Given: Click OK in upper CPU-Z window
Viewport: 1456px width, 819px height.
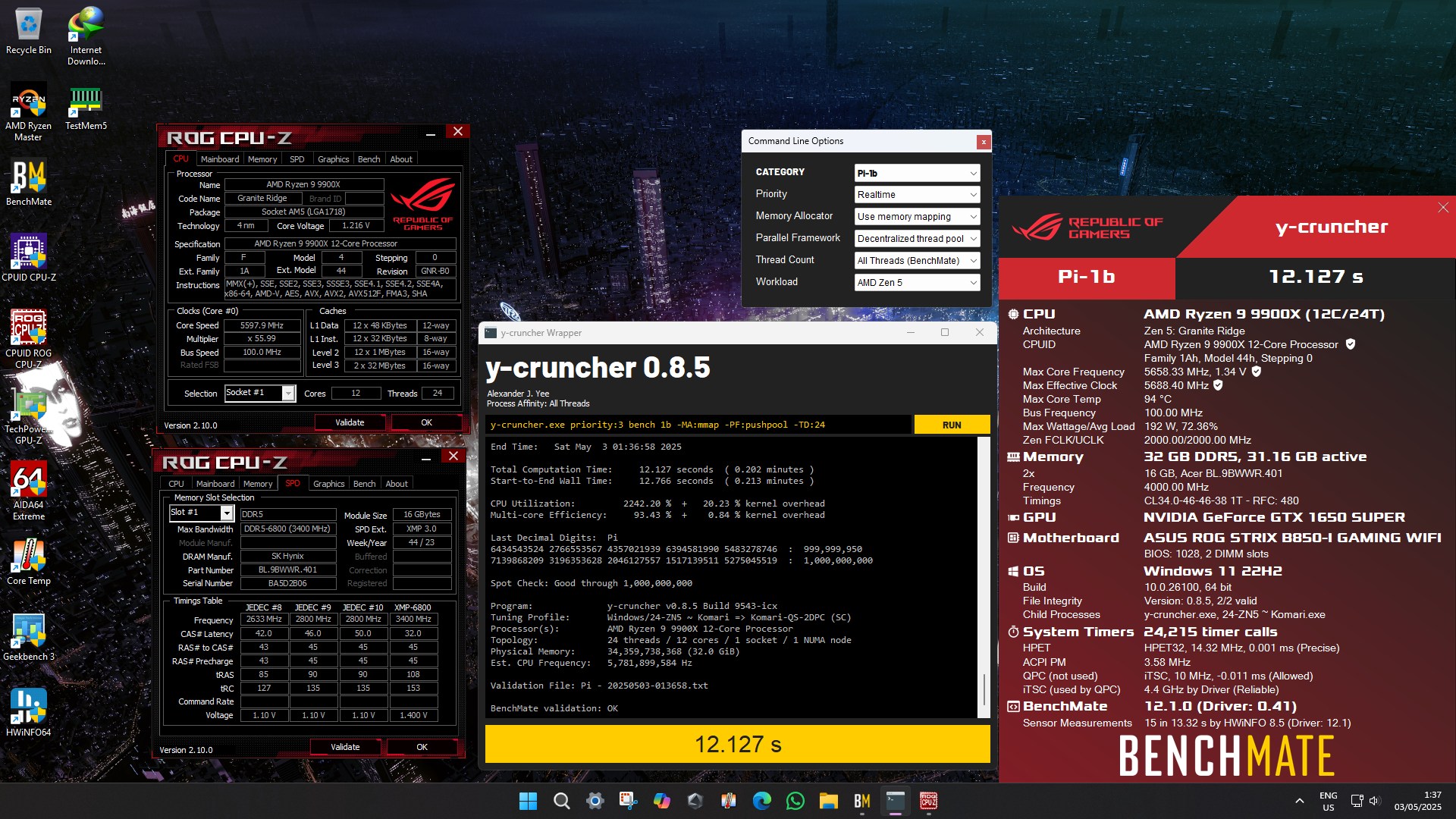Looking at the screenshot, I should (x=426, y=422).
